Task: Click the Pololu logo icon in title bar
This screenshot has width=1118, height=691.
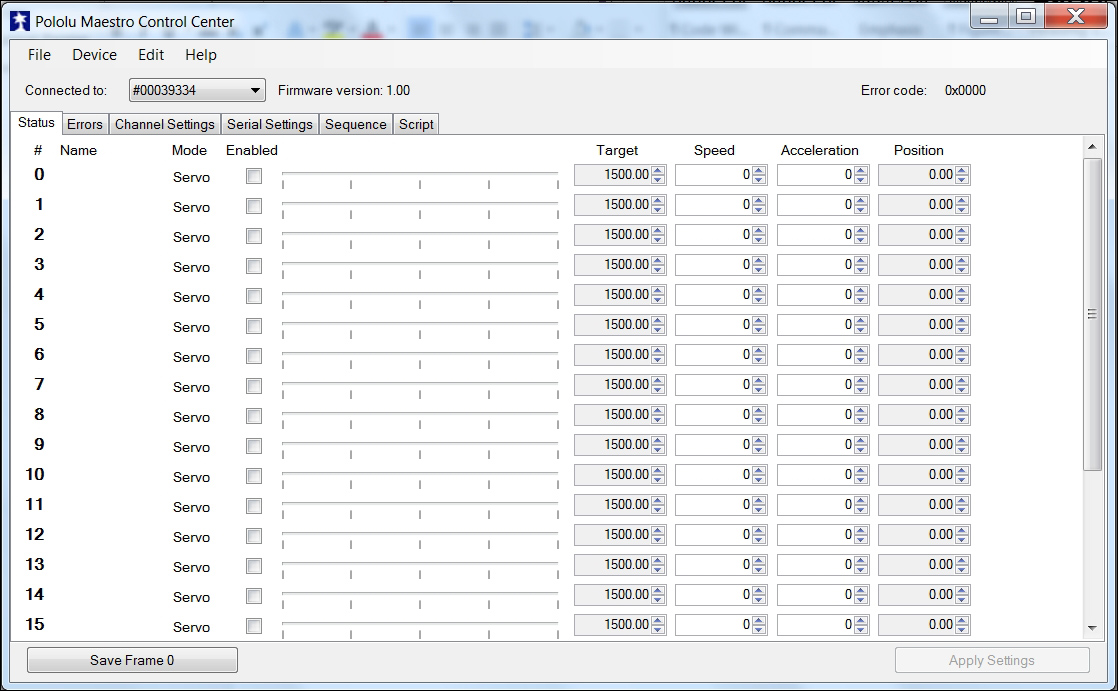Action: click(x=20, y=21)
